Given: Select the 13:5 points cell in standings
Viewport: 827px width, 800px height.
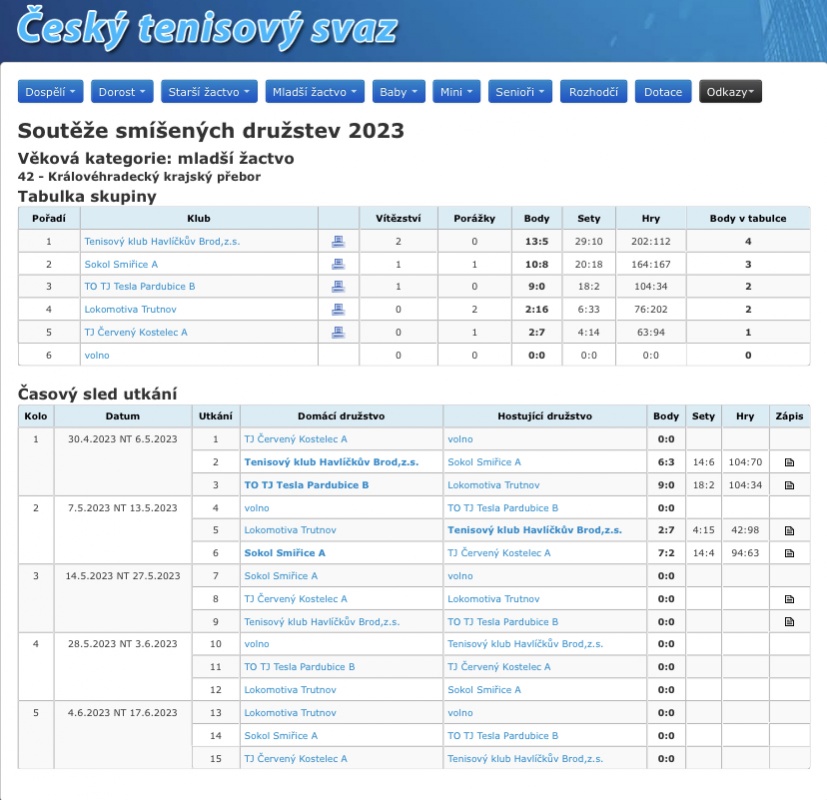Looking at the screenshot, I should (x=536, y=242).
